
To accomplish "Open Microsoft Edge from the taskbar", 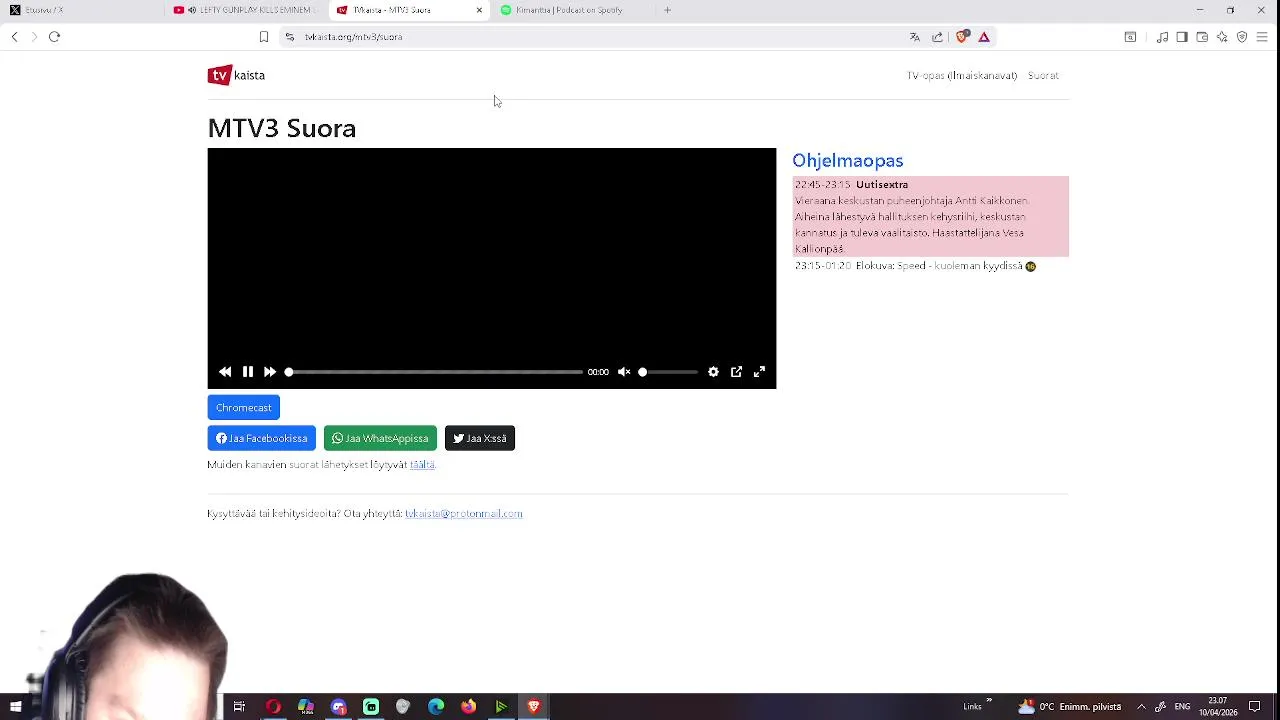I will click(x=436, y=707).
